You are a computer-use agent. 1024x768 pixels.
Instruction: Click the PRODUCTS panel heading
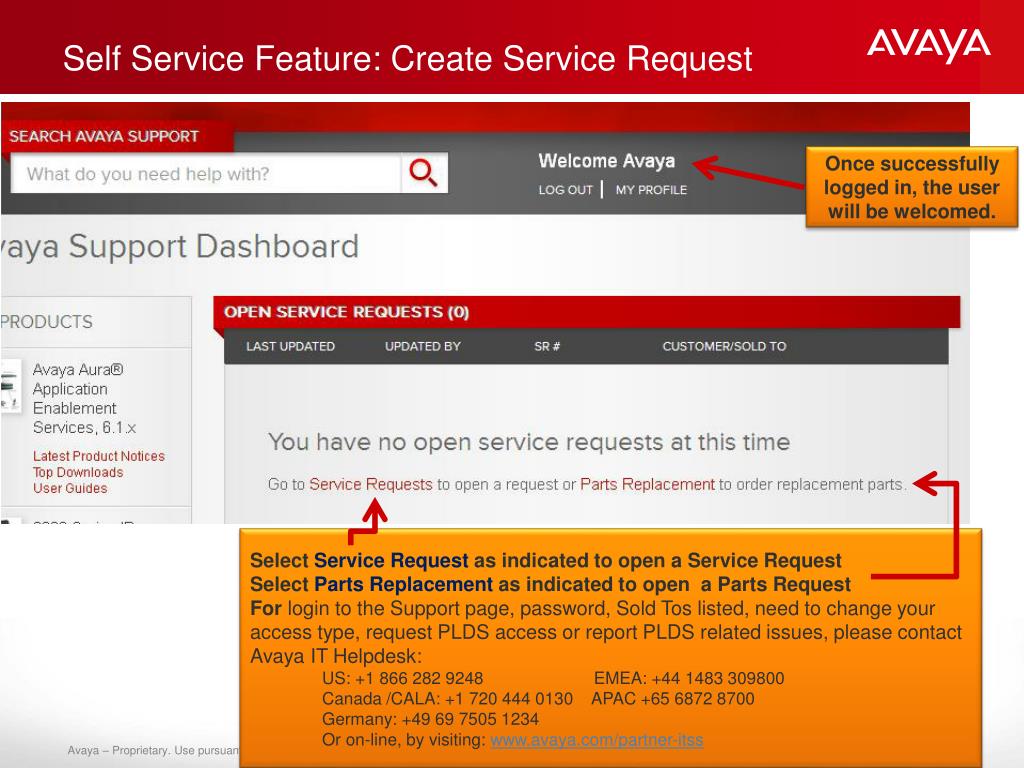46,322
